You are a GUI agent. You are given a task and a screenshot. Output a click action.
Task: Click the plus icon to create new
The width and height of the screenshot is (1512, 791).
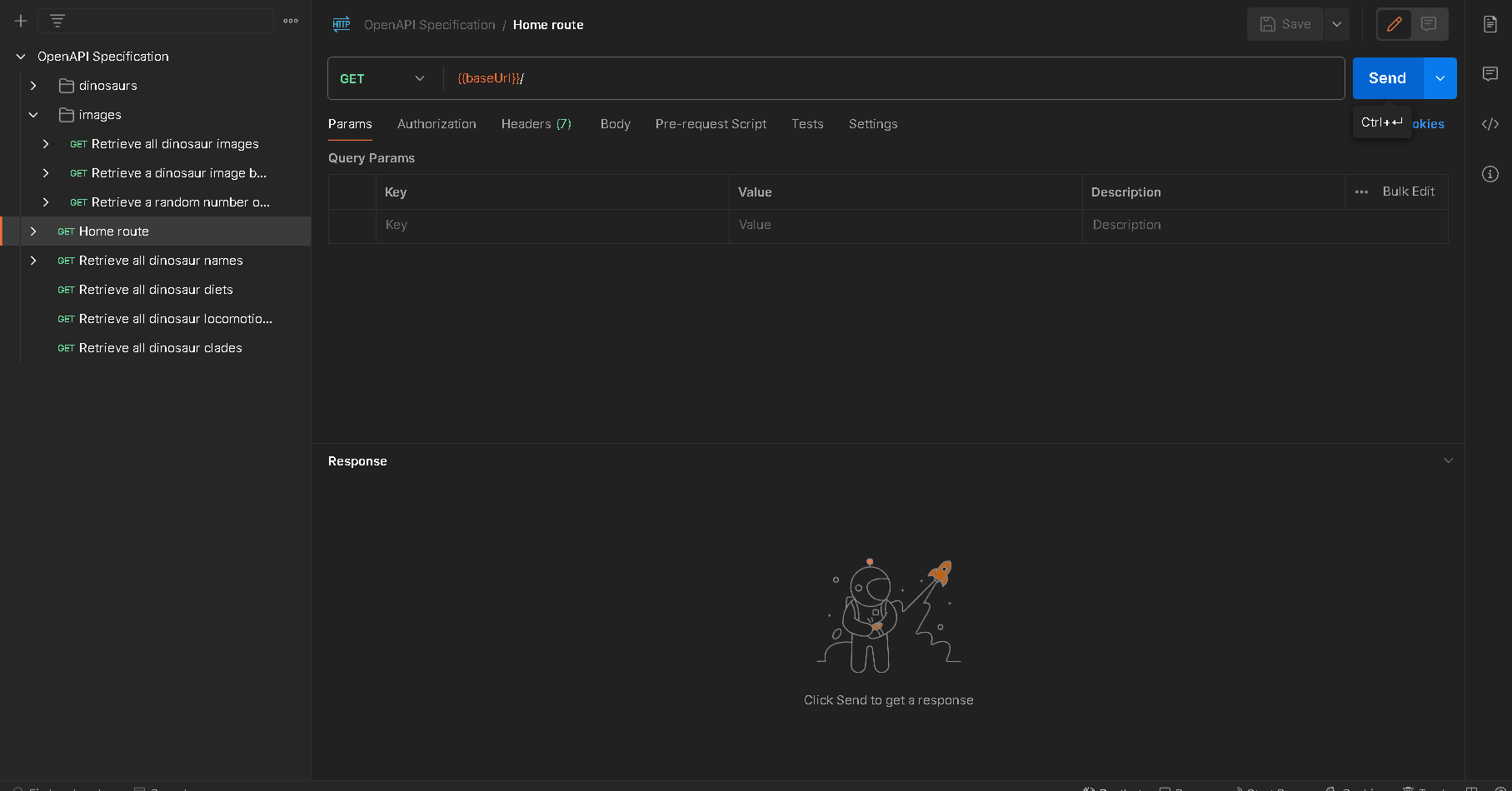pos(21,21)
